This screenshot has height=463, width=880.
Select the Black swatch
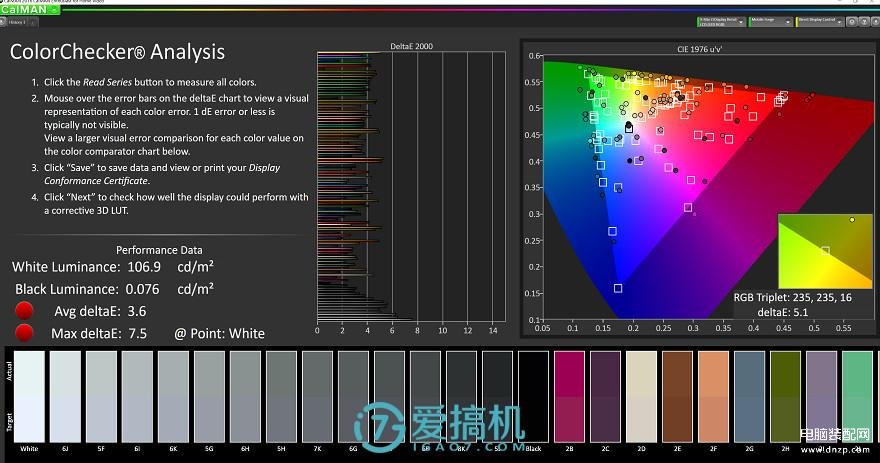(x=533, y=397)
